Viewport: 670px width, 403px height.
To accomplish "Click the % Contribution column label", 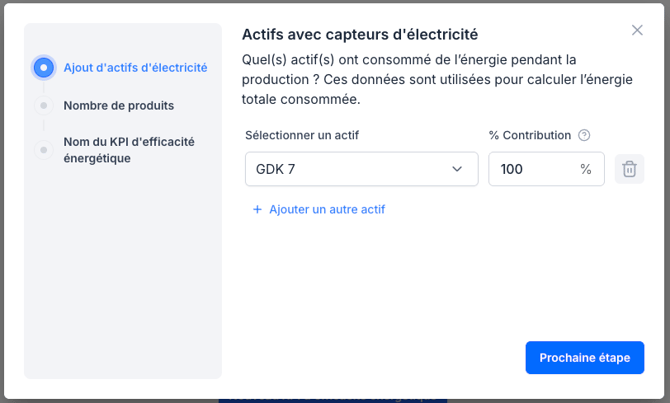I will tap(529, 135).
